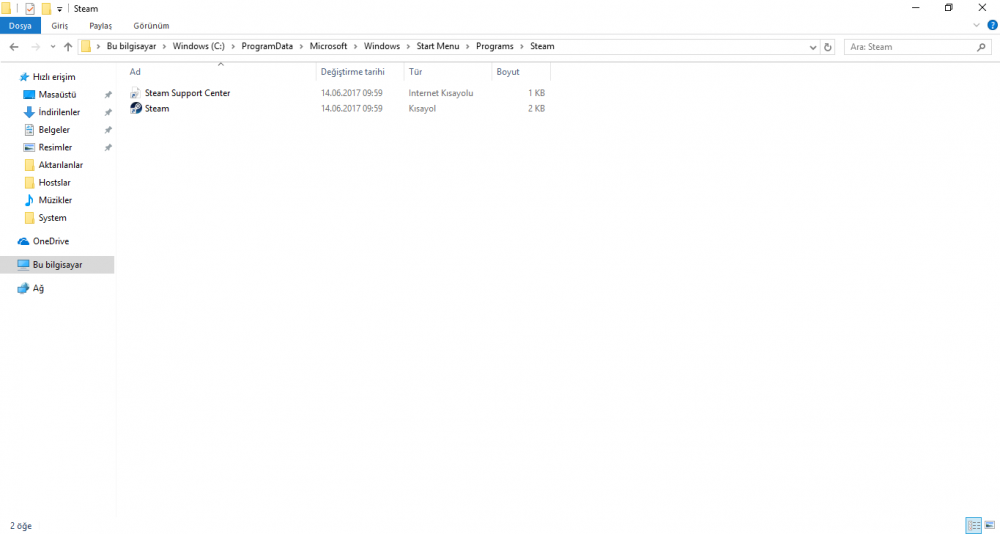Open the Dosya menu
The width and height of the screenshot is (1000, 534).
[20, 25]
